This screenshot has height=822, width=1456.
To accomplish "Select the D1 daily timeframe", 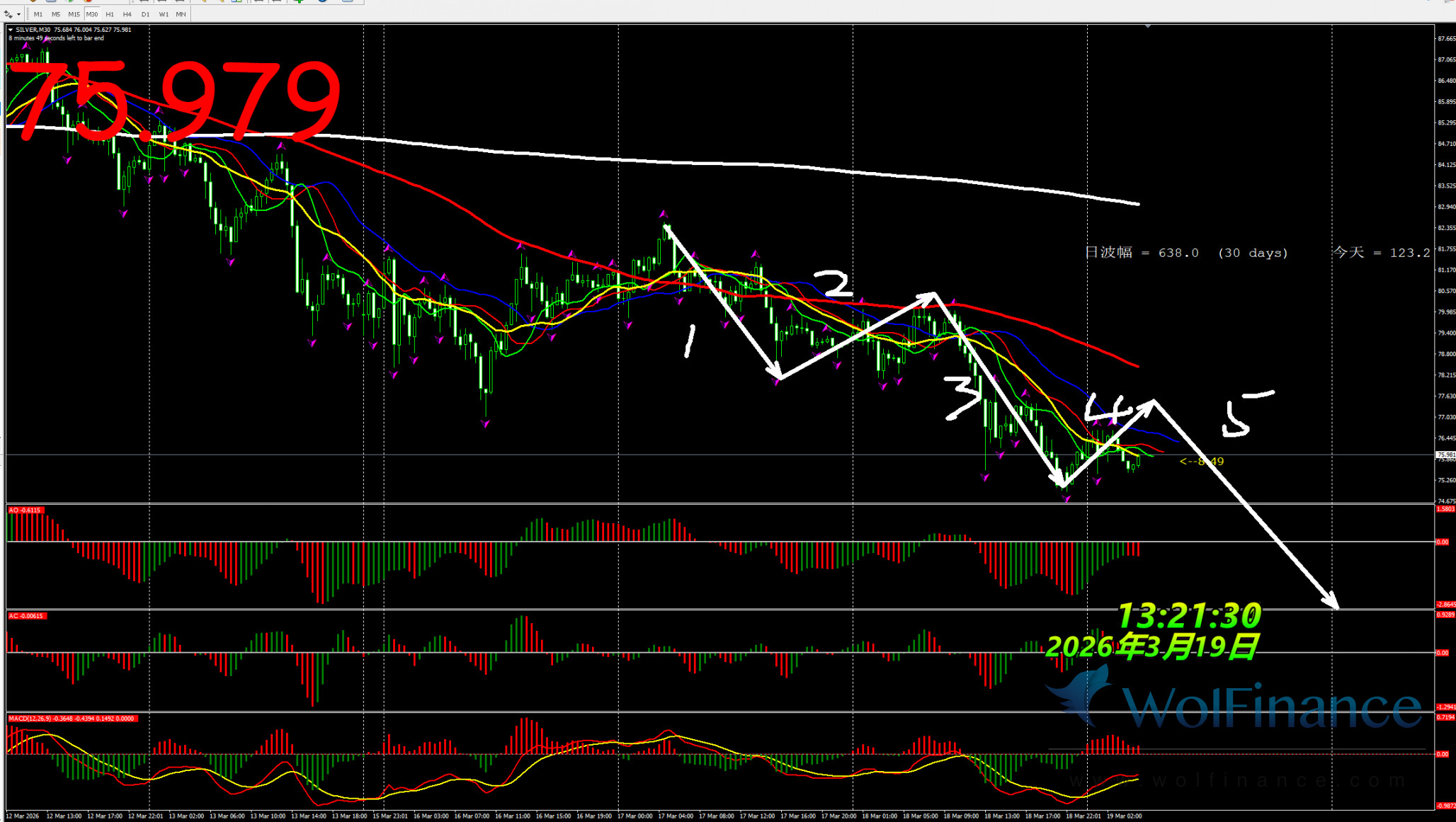I will 145,14.
